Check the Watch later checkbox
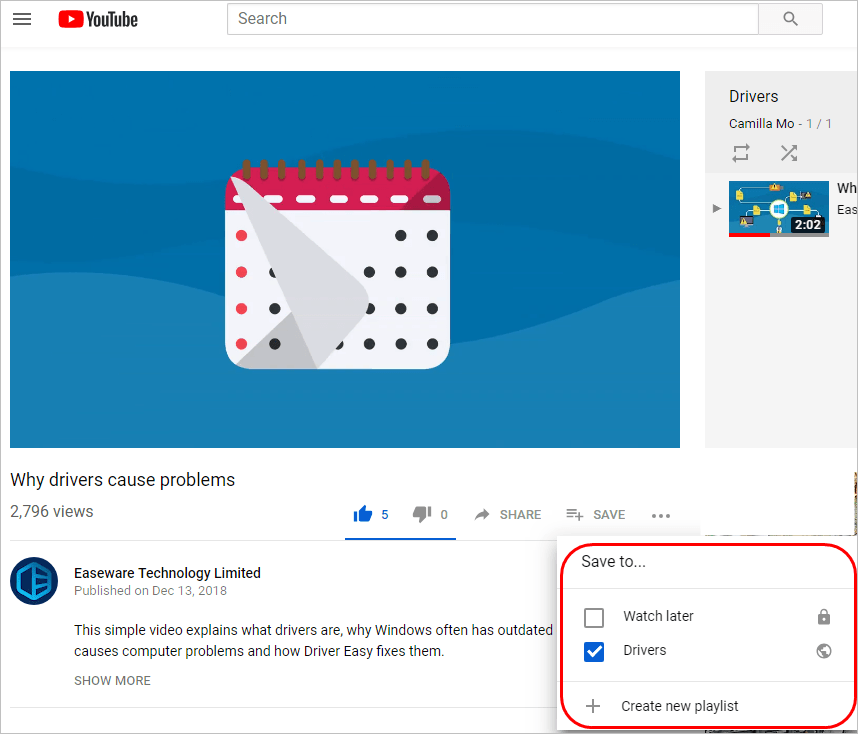The height and width of the screenshot is (734, 858). pyautogui.click(x=594, y=617)
